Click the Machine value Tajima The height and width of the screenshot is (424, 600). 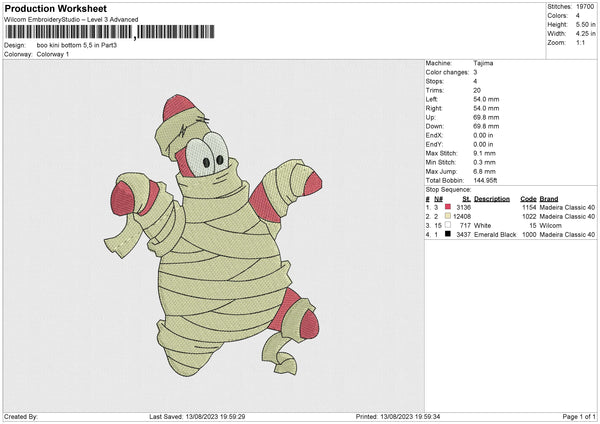pyautogui.click(x=484, y=62)
